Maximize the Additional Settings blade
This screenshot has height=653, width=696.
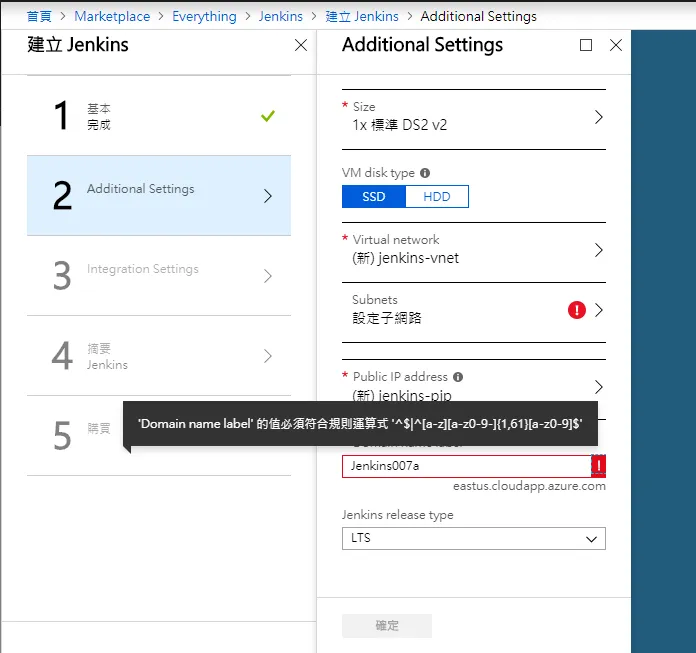pos(586,45)
